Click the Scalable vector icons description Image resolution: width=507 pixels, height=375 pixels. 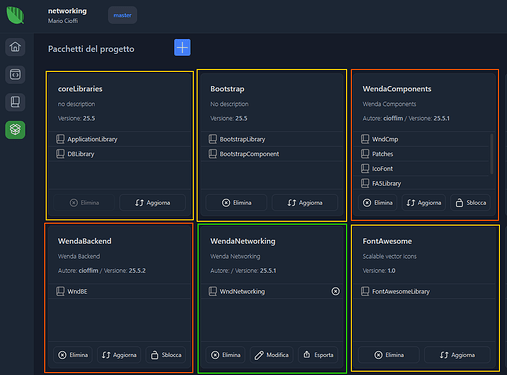[x=389, y=256]
